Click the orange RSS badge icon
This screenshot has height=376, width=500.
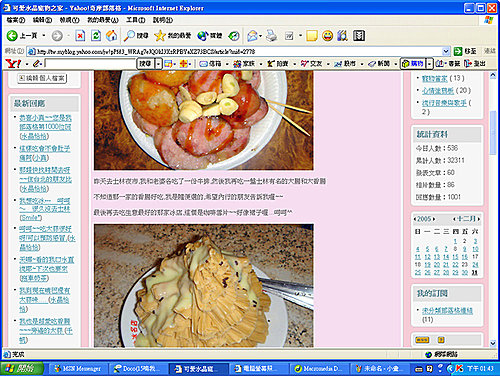pos(422,340)
